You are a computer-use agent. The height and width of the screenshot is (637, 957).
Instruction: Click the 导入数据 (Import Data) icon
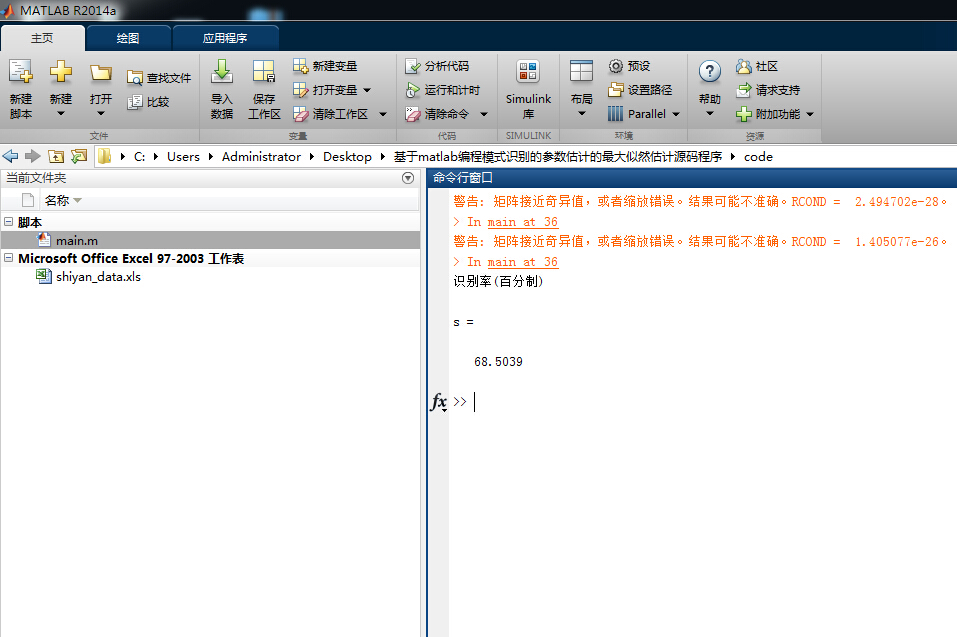(222, 71)
